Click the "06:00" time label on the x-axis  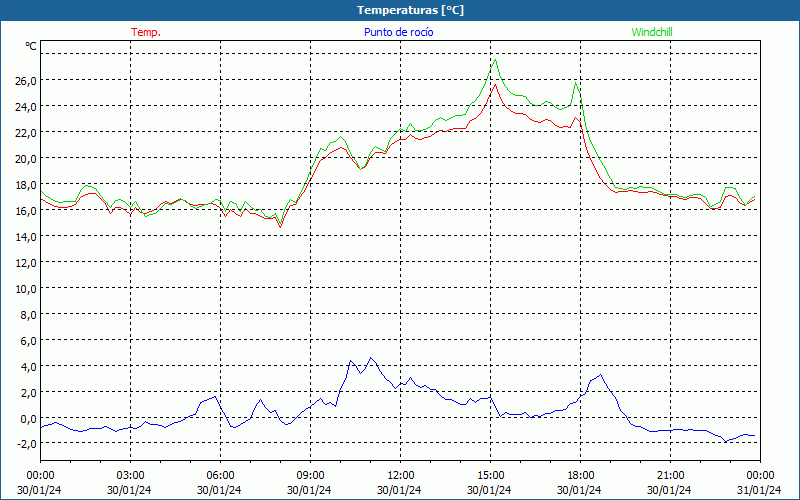[220, 476]
